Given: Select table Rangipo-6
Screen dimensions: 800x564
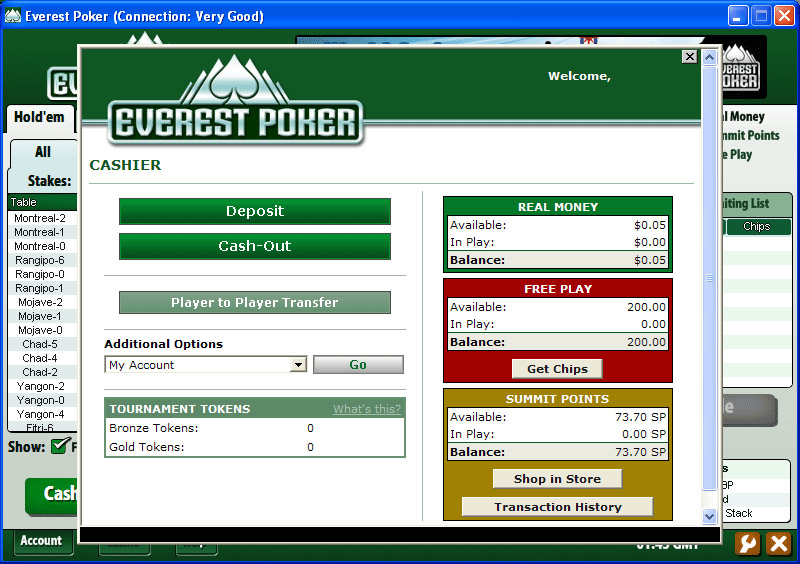Looking at the screenshot, I should coord(40,260).
